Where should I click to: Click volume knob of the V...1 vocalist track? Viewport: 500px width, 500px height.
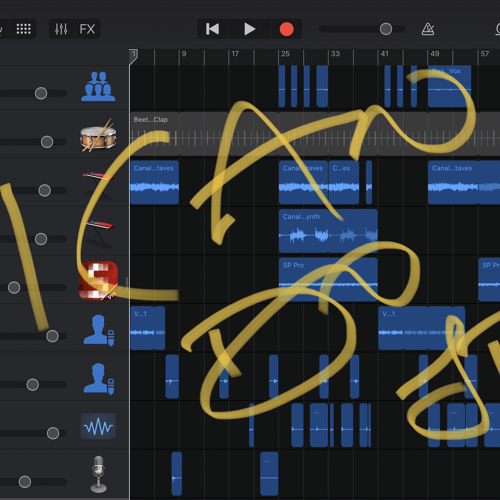pyautogui.click(x=52, y=336)
